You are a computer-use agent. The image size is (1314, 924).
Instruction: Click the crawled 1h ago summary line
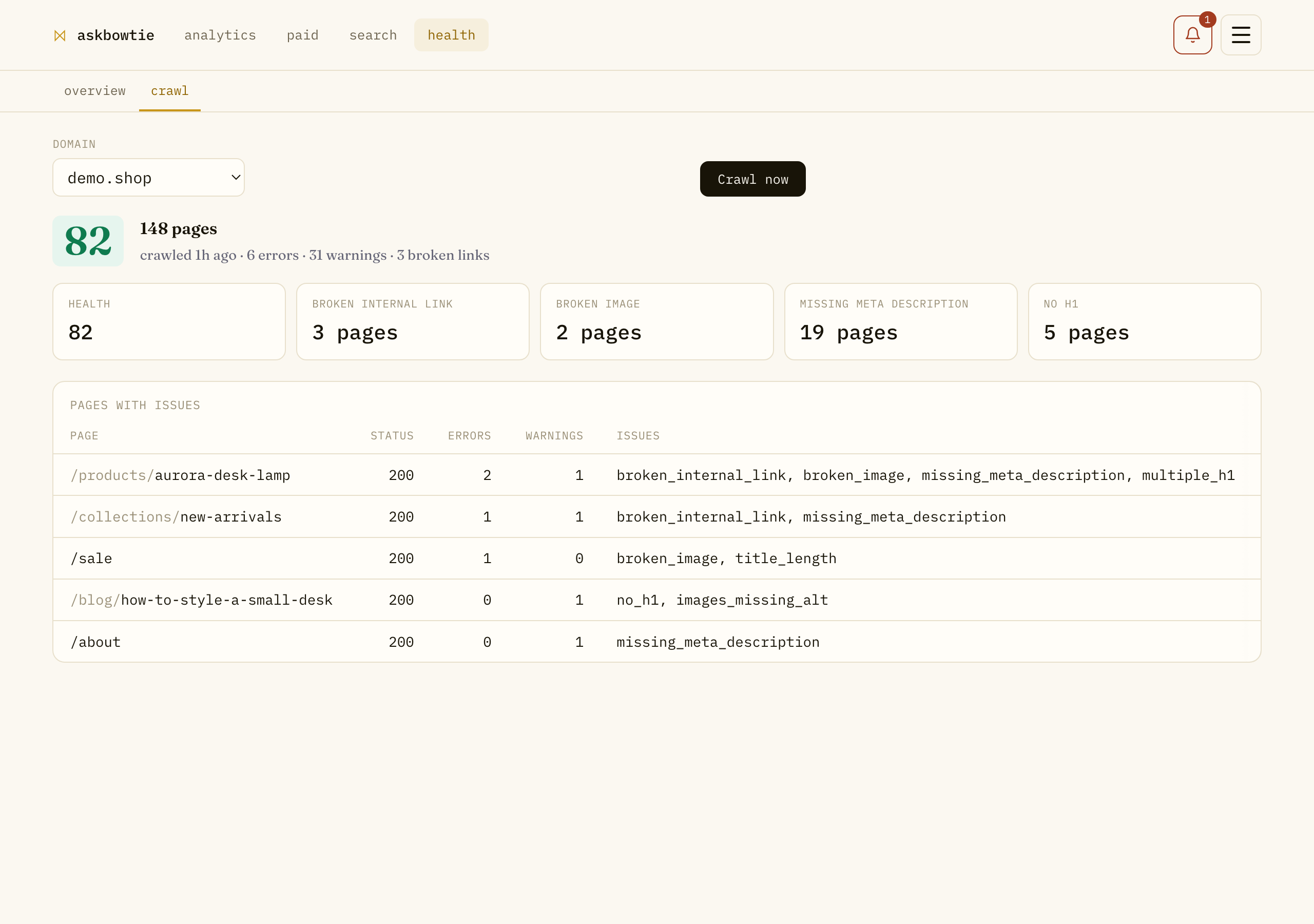point(315,255)
